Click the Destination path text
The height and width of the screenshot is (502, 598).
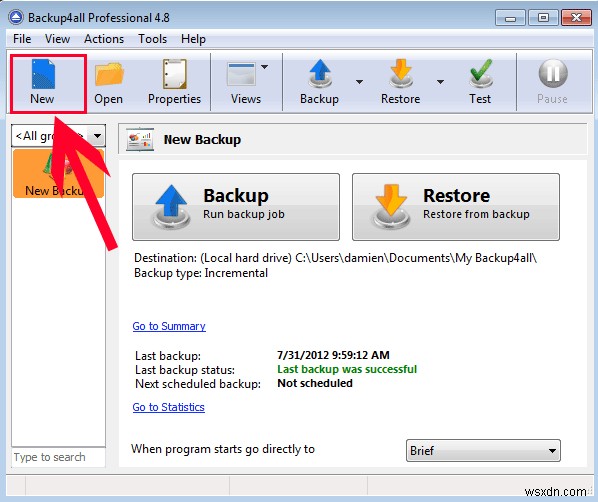335,258
